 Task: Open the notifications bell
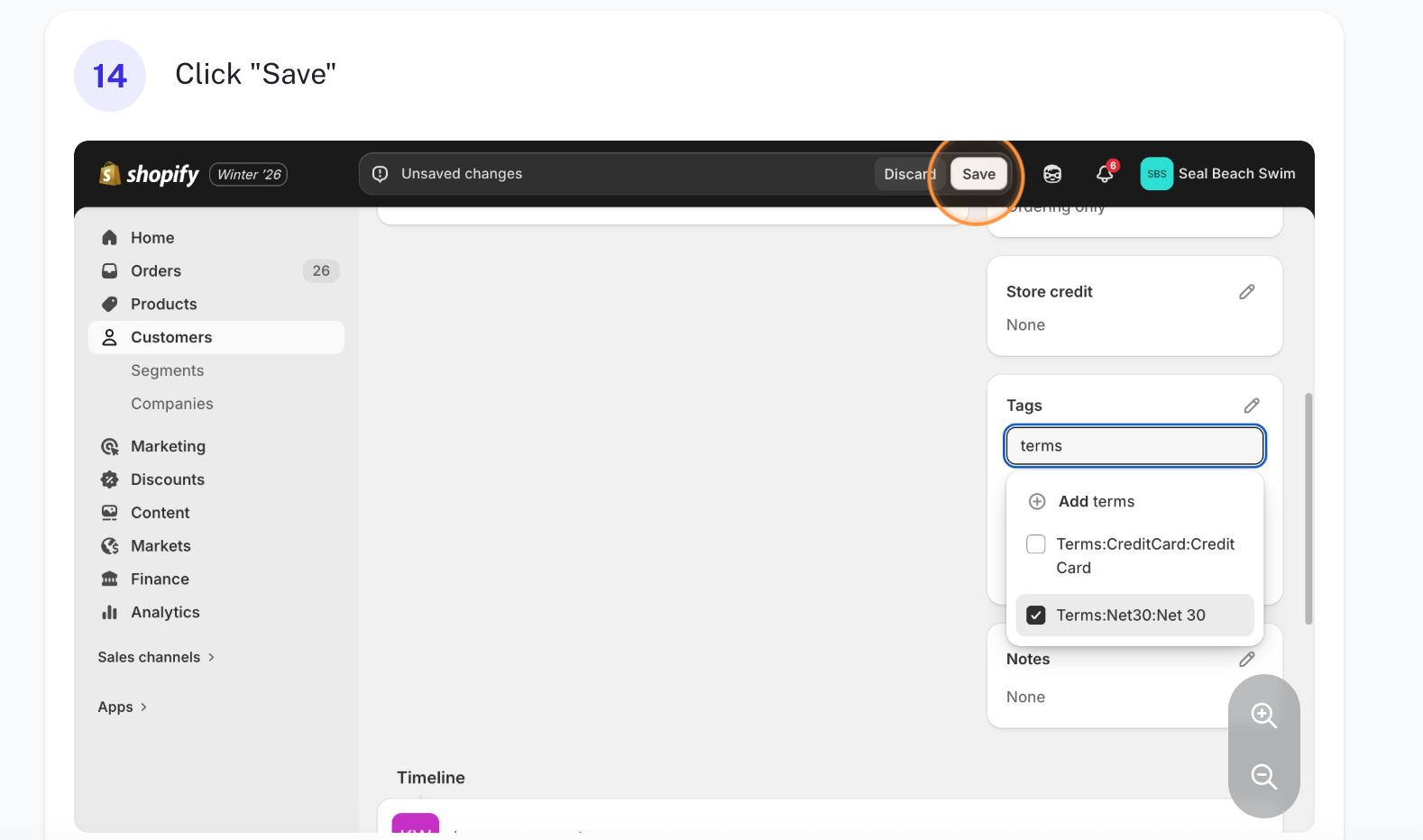[1105, 174]
